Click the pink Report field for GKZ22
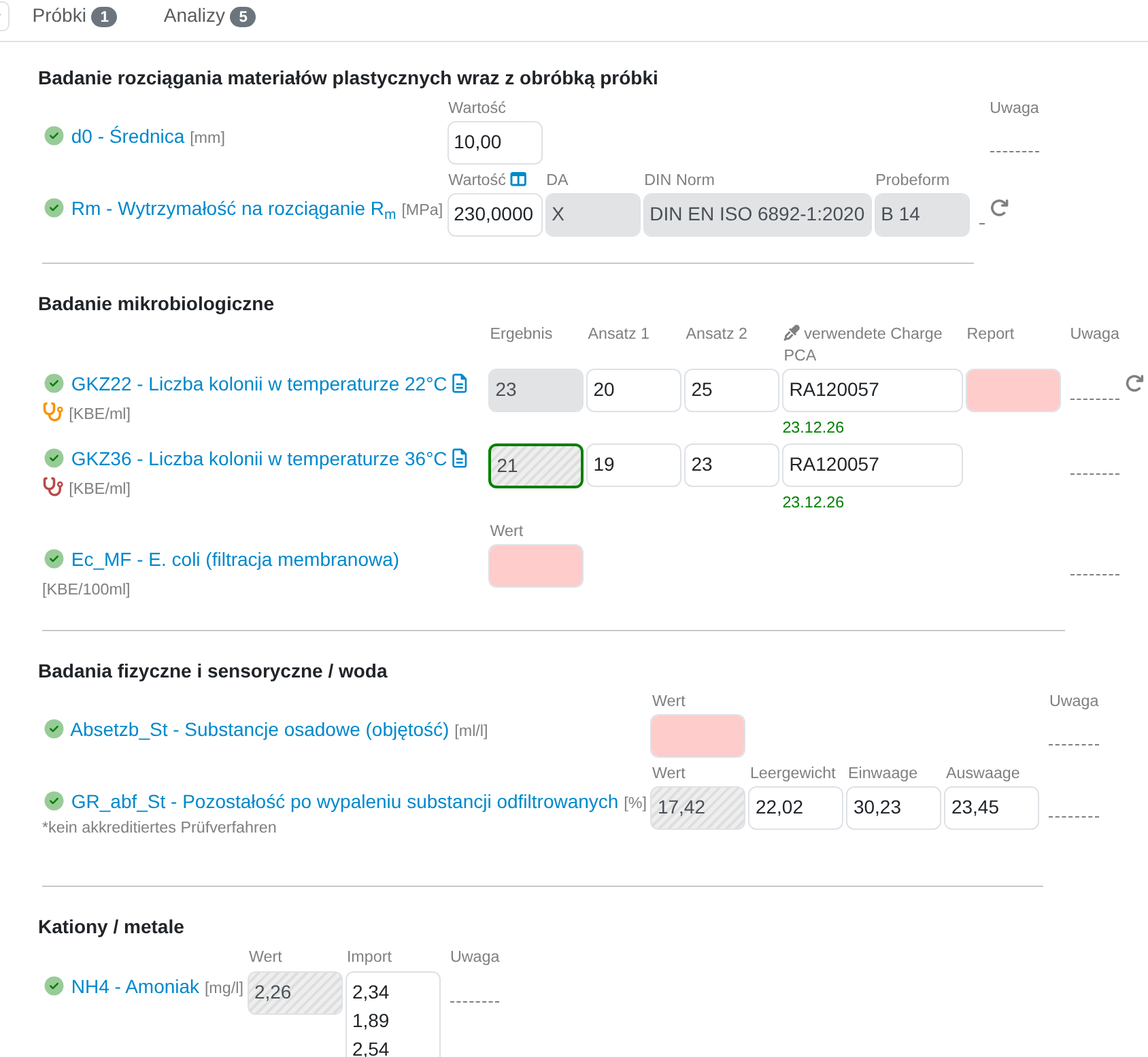 click(x=1013, y=390)
